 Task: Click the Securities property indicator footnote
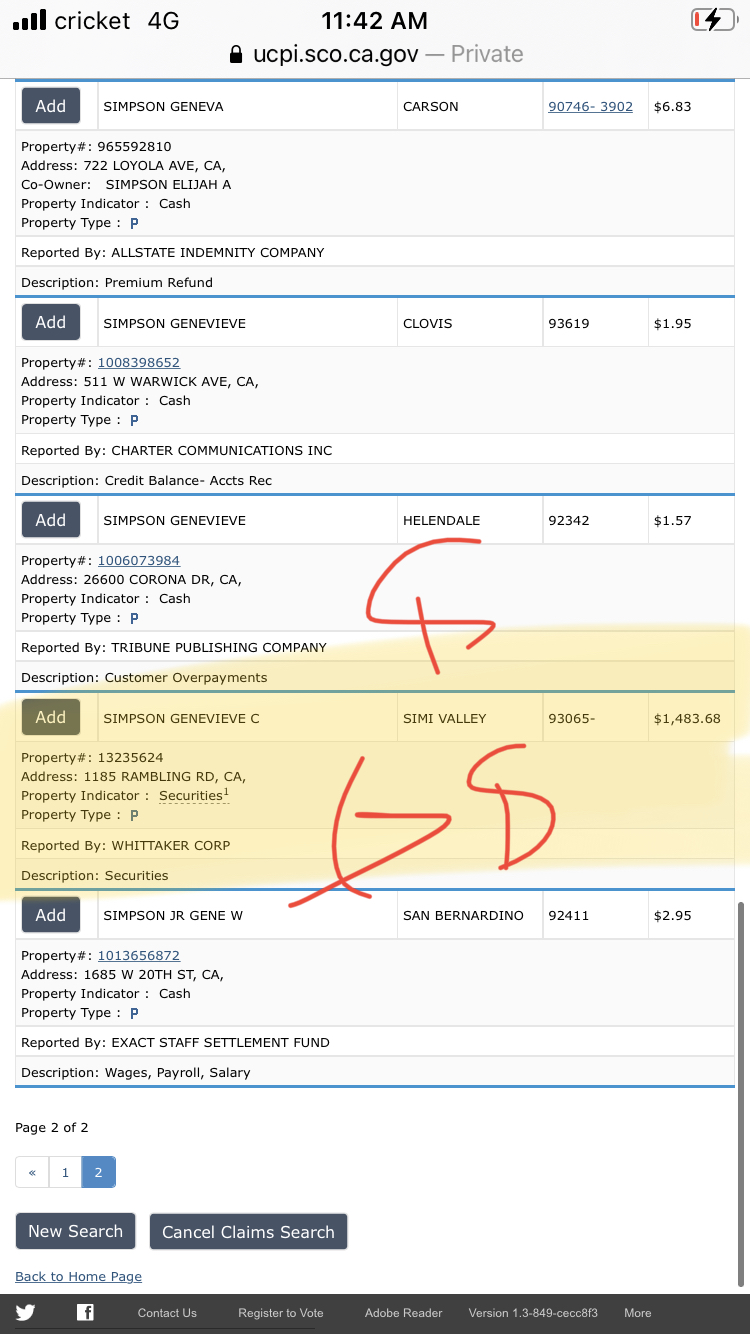click(x=194, y=796)
